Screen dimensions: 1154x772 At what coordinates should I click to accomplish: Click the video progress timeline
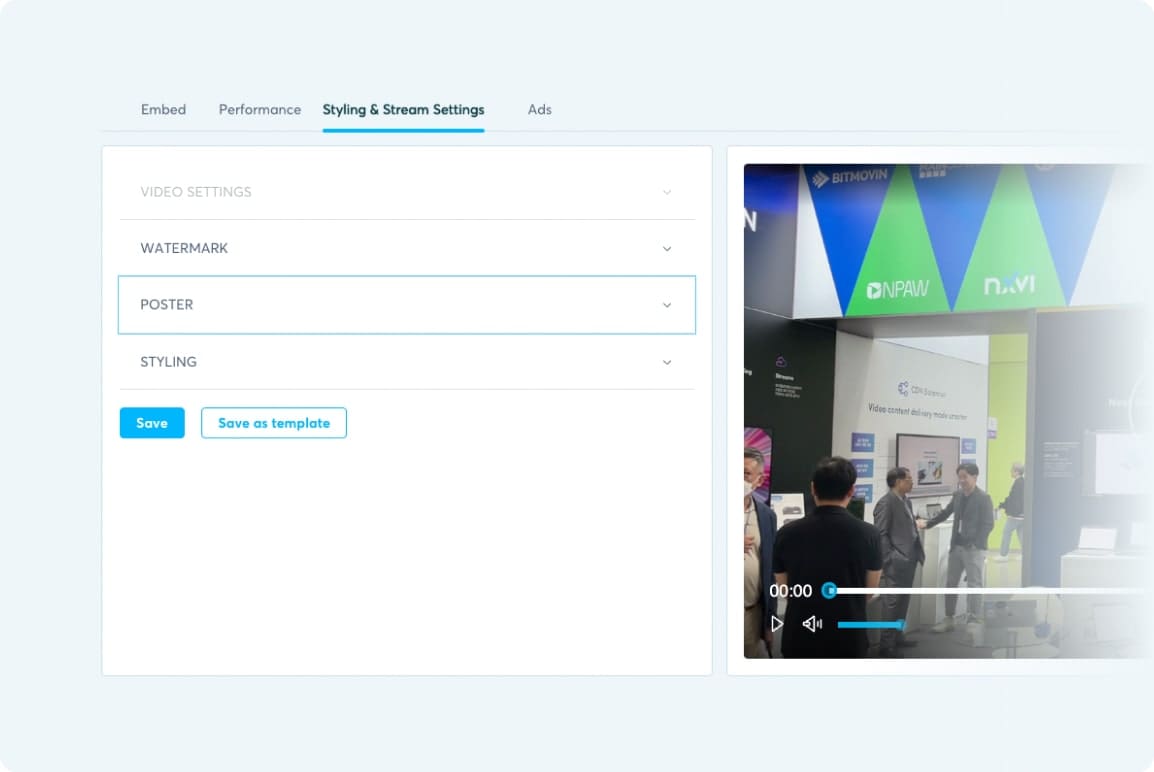click(990, 590)
